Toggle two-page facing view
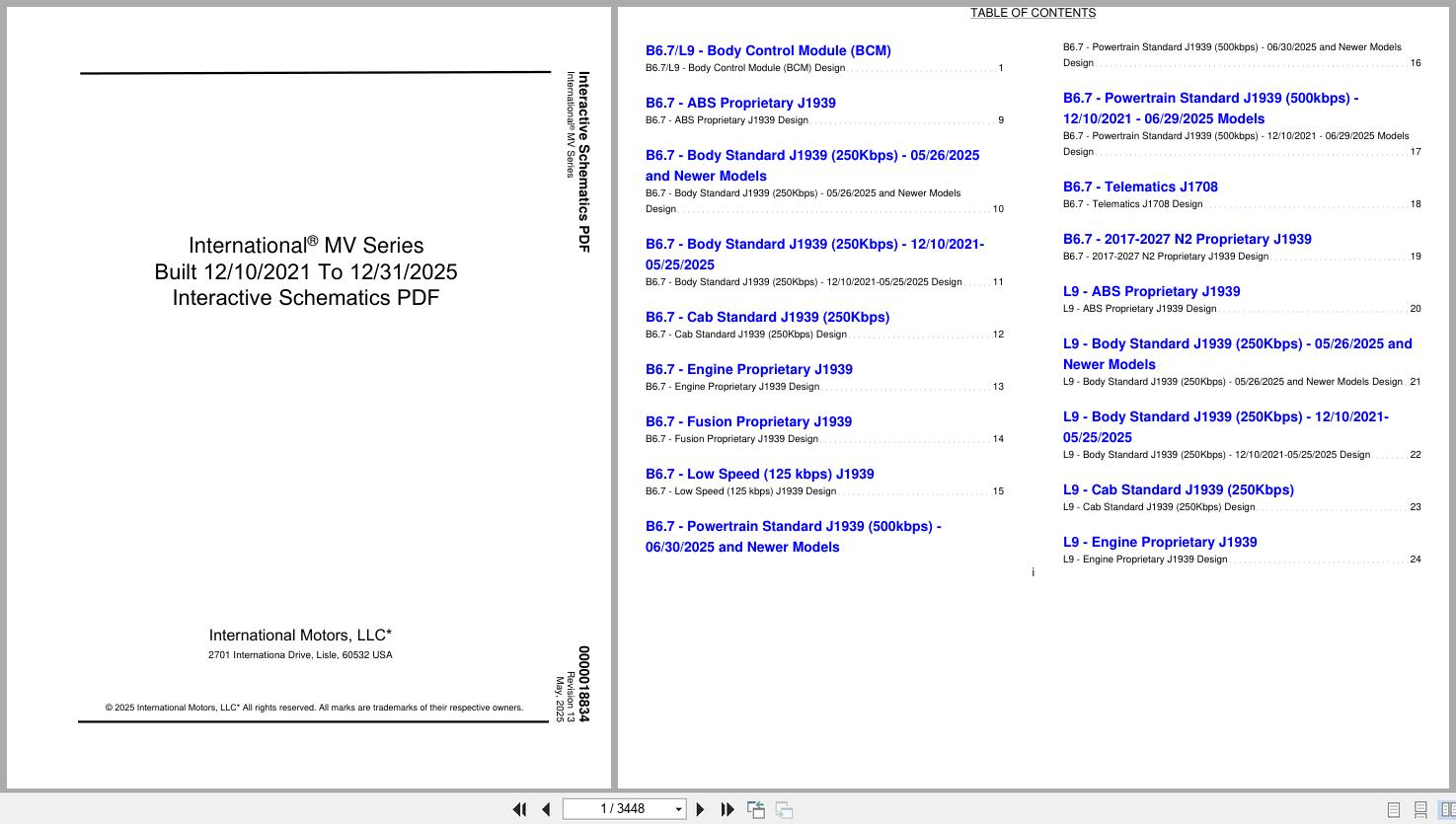The width and height of the screenshot is (1456, 824). click(x=1446, y=809)
